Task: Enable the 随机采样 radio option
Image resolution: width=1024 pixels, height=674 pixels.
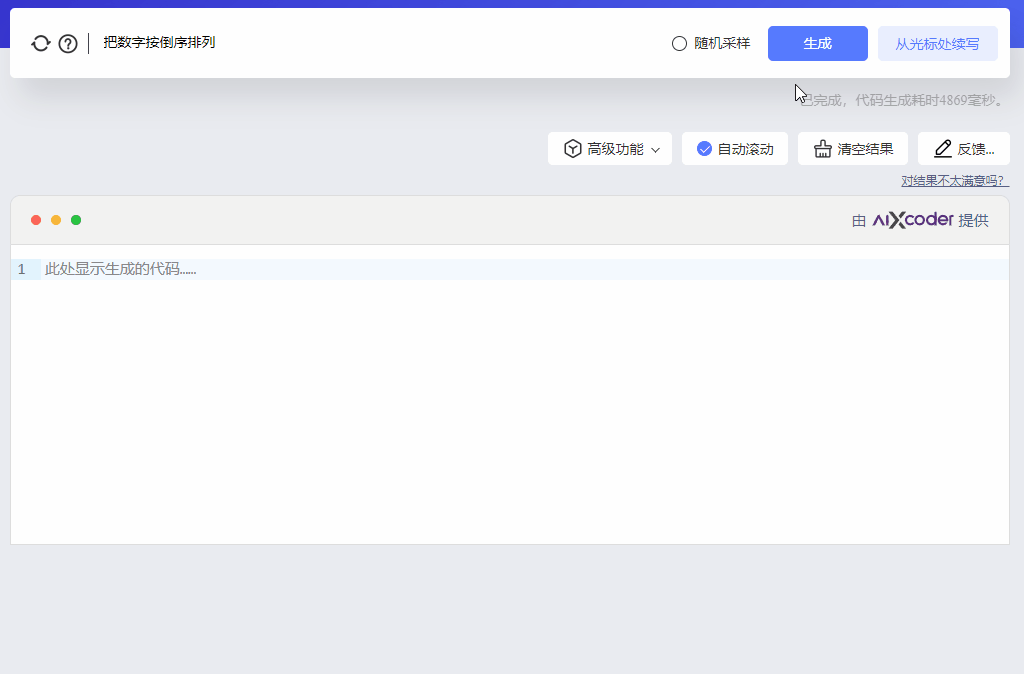Action: (680, 44)
